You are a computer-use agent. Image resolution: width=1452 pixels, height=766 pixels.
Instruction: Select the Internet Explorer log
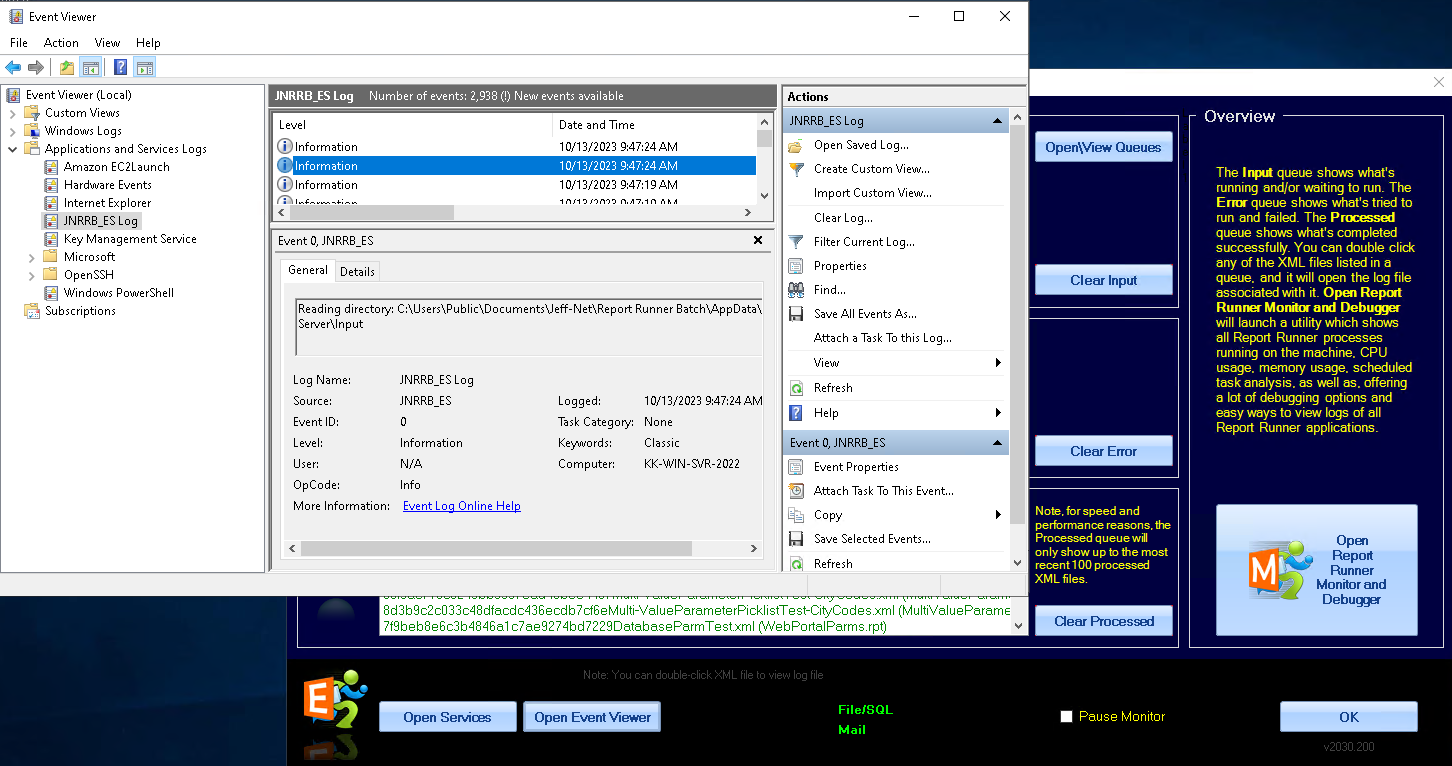click(107, 203)
